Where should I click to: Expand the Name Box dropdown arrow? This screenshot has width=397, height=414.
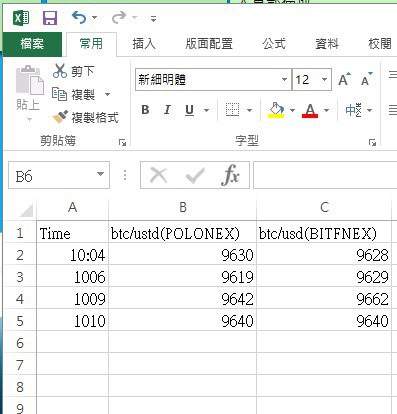tap(100, 174)
